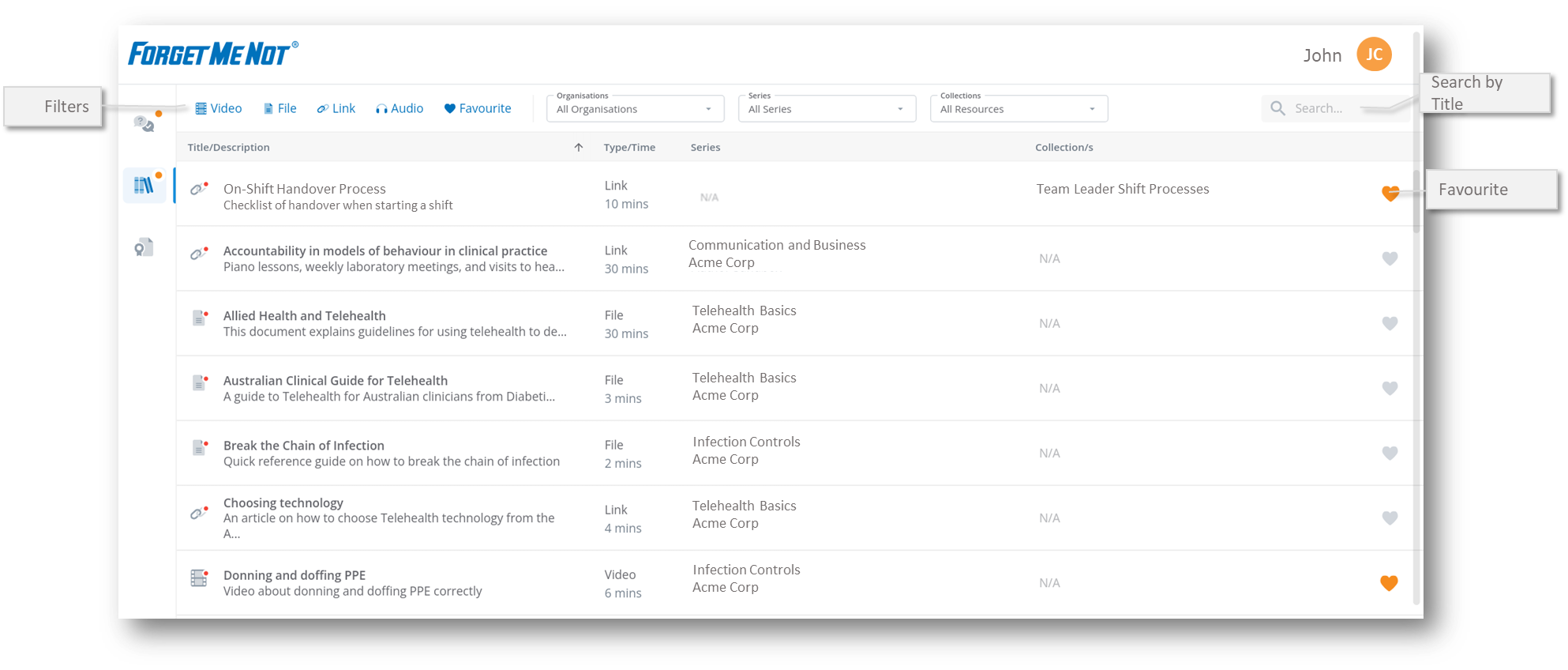Open the resource library sidebar icon
Screen dimensions: 1568x670
pos(144,186)
